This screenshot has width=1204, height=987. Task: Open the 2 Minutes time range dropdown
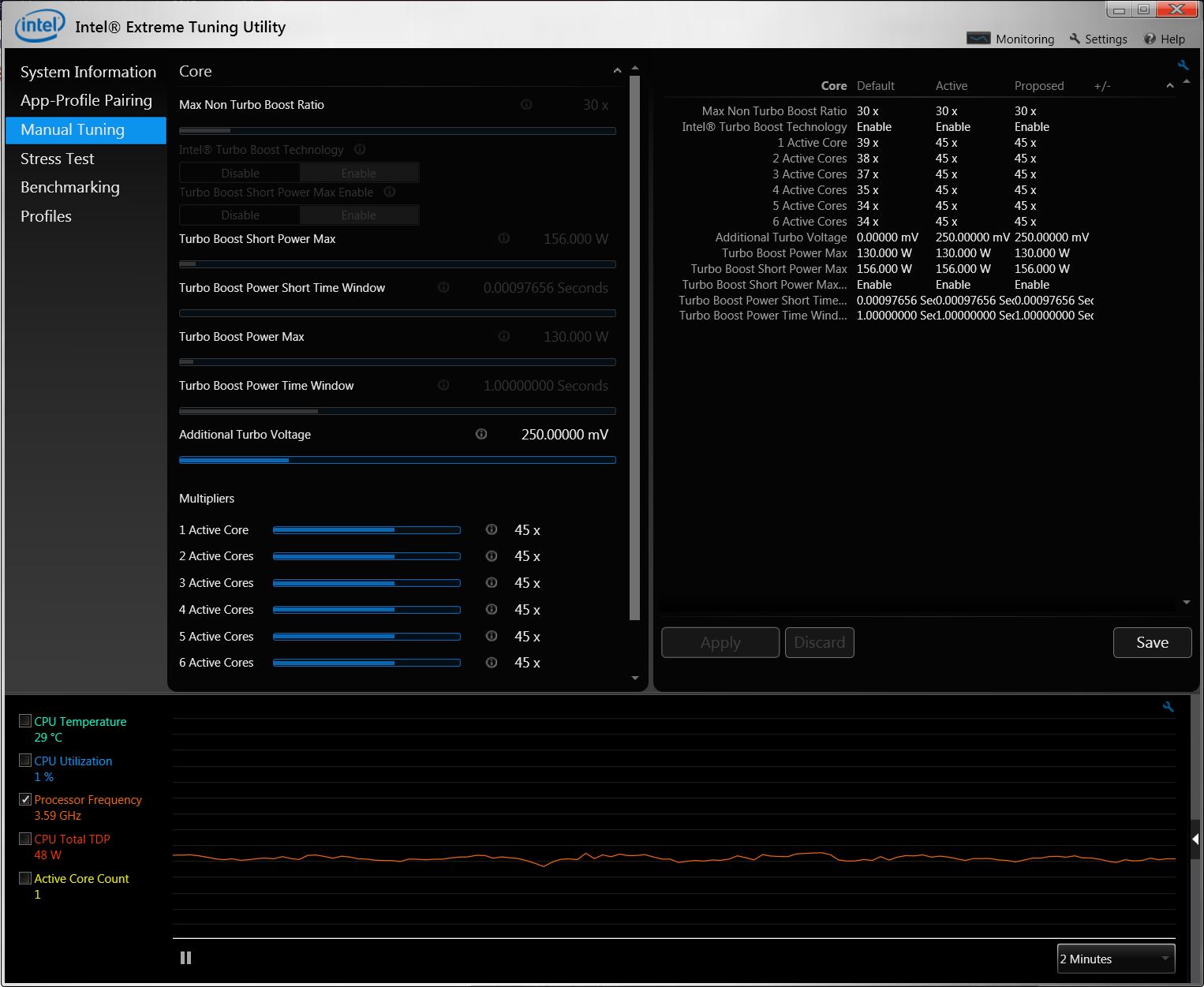pos(1116,959)
